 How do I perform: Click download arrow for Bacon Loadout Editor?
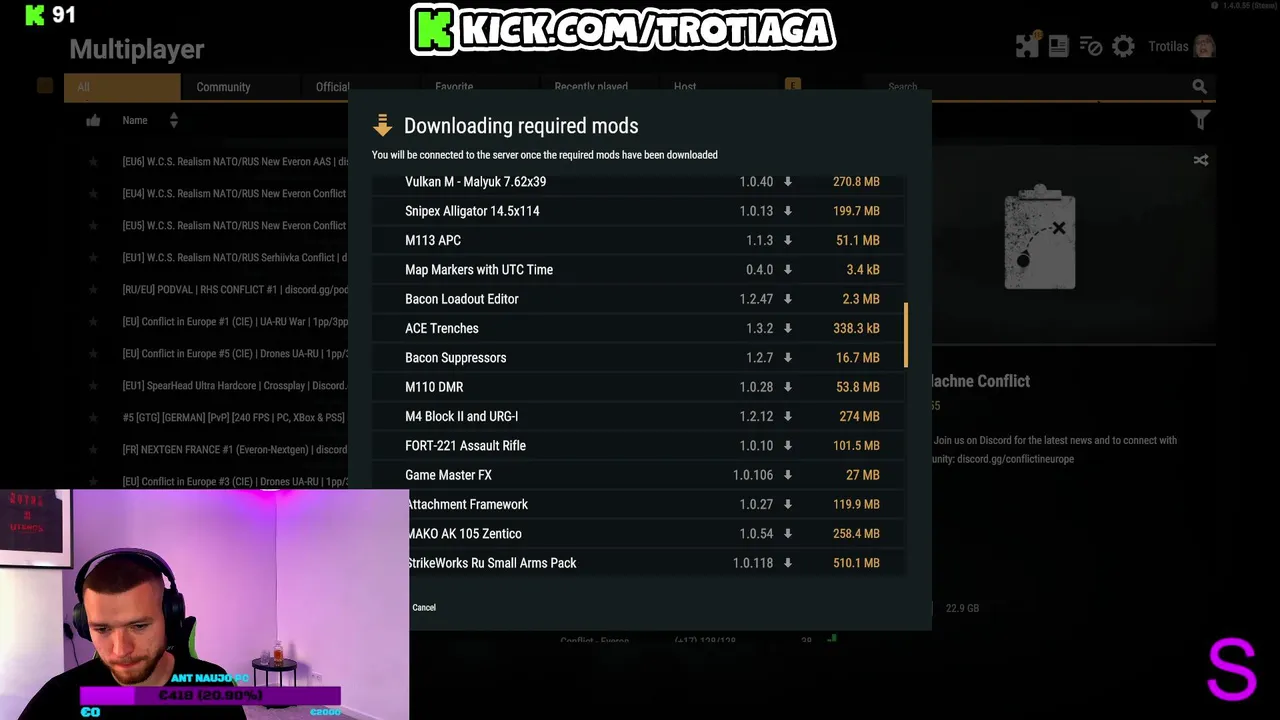[x=788, y=299]
